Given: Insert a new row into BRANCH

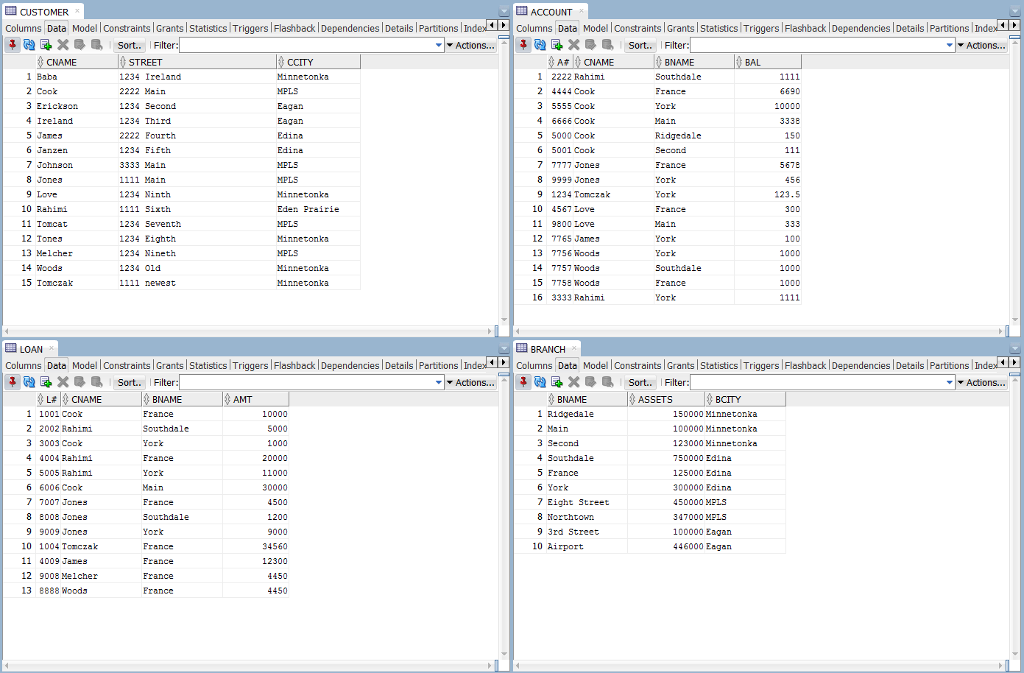Looking at the screenshot, I should (558, 382).
